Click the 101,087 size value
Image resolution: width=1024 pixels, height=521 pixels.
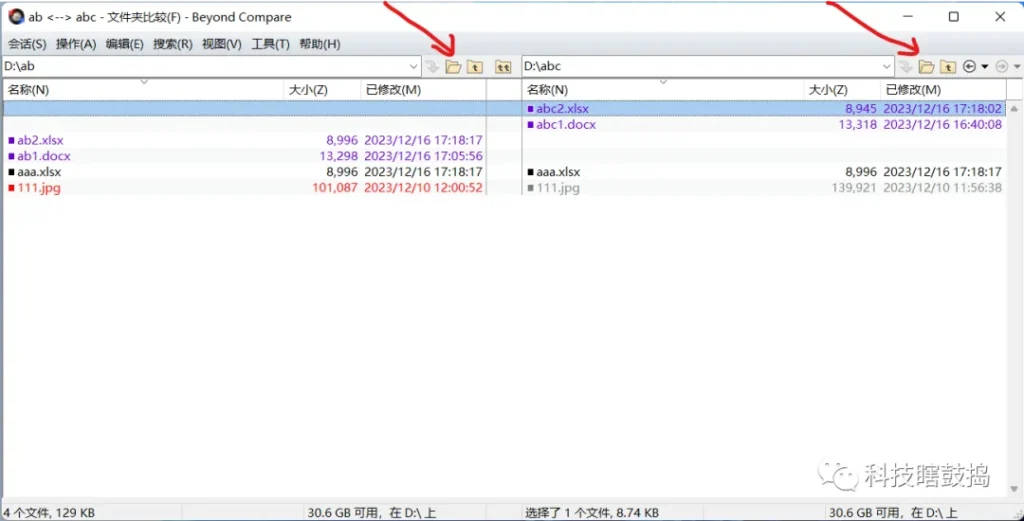pyautogui.click(x=335, y=188)
